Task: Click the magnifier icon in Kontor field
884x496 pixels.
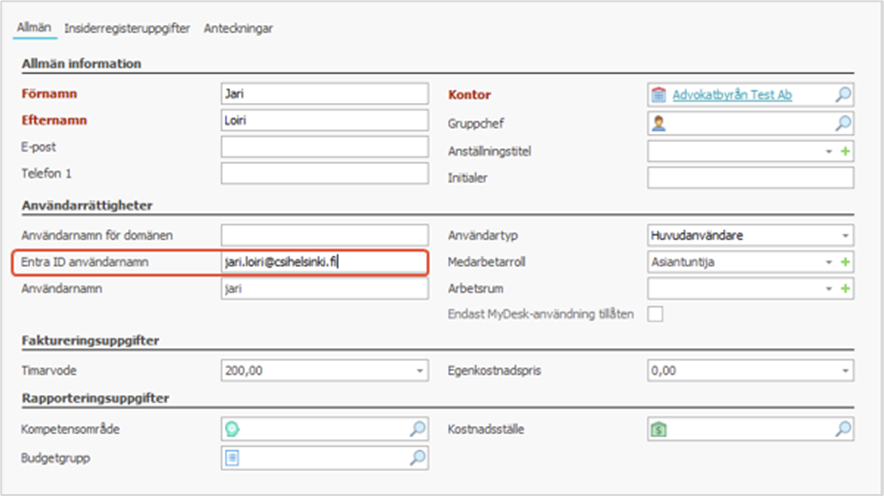Action: click(843, 95)
